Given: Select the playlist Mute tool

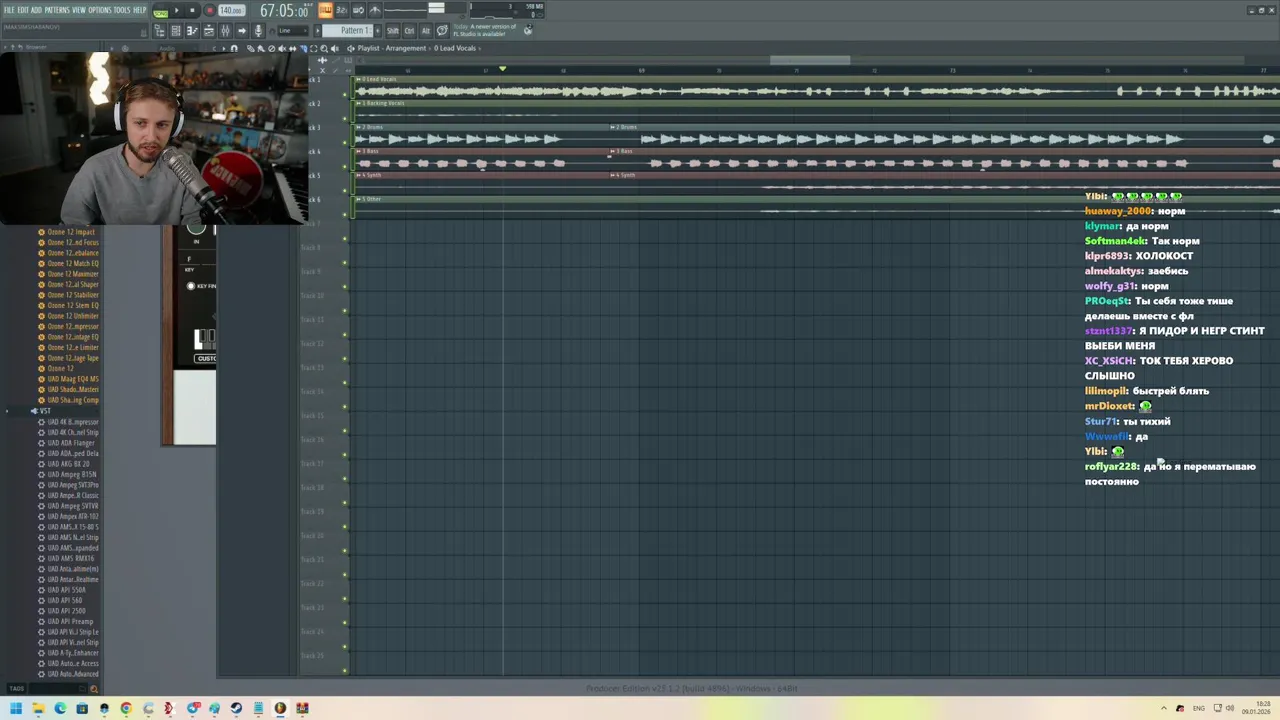Looking at the screenshot, I should [x=282, y=48].
